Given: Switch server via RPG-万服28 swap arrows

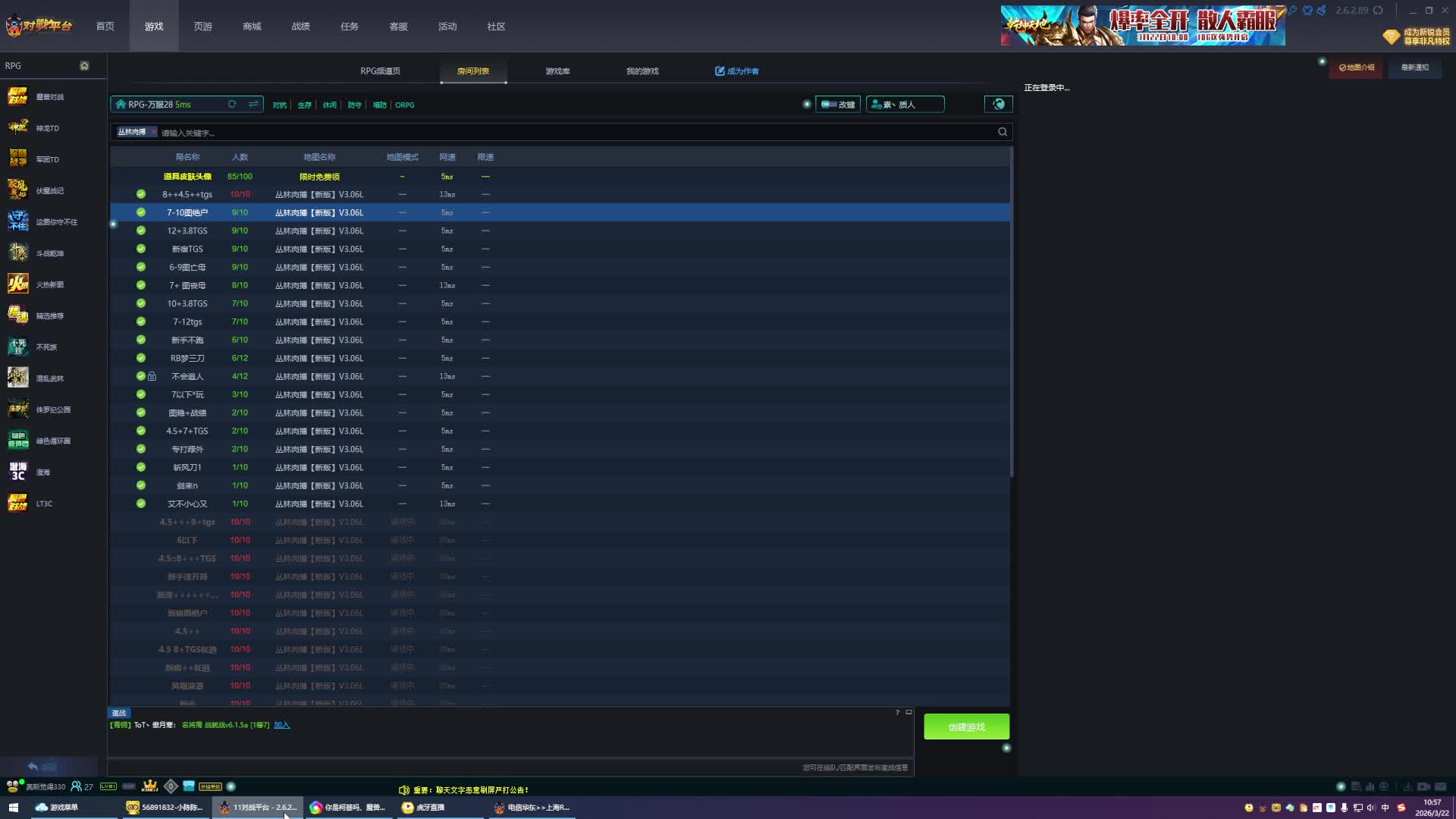Looking at the screenshot, I should (253, 105).
